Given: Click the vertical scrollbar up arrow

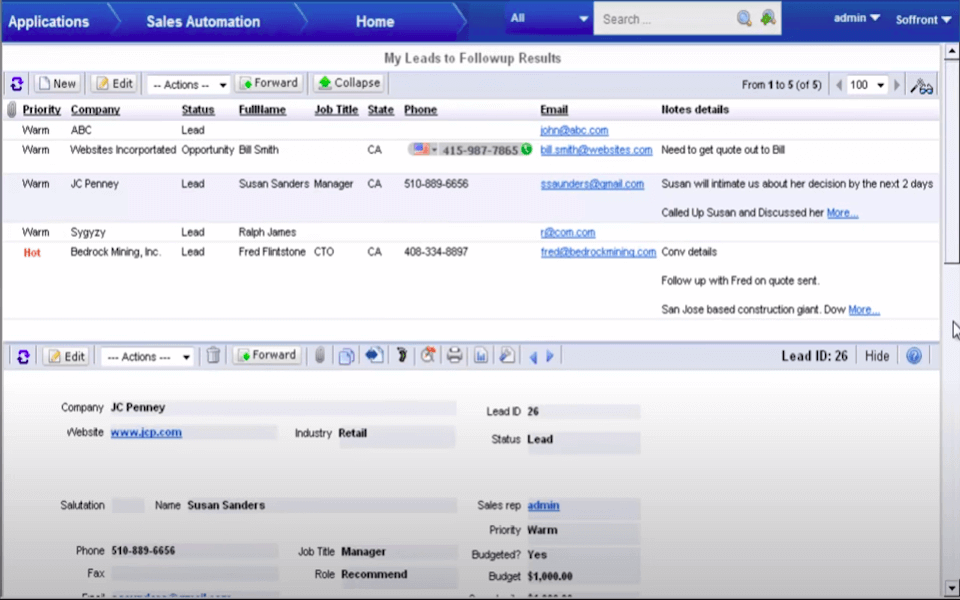Looking at the screenshot, I should (x=951, y=51).
